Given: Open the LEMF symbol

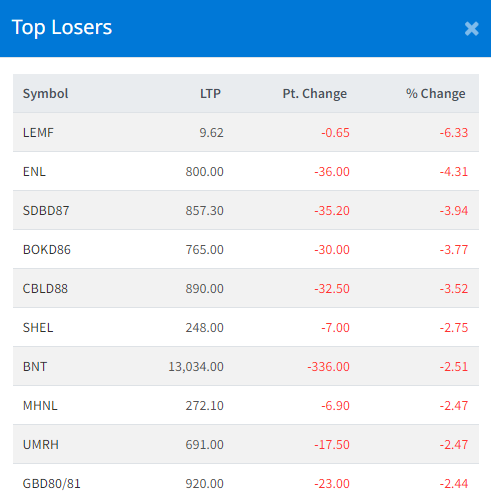Looking at the screenshot, I should click(x=38, y=133).
